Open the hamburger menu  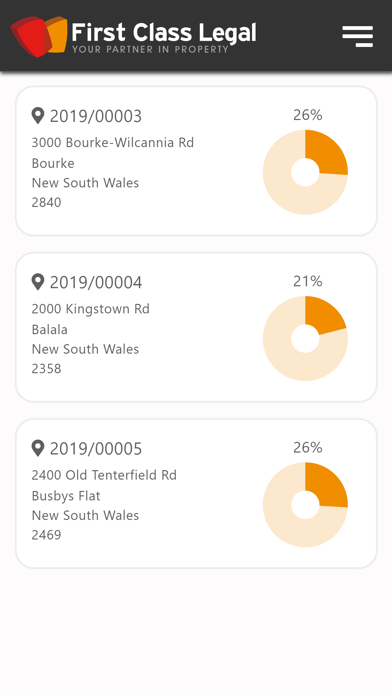pyautogui.click(x=357, y=36)
